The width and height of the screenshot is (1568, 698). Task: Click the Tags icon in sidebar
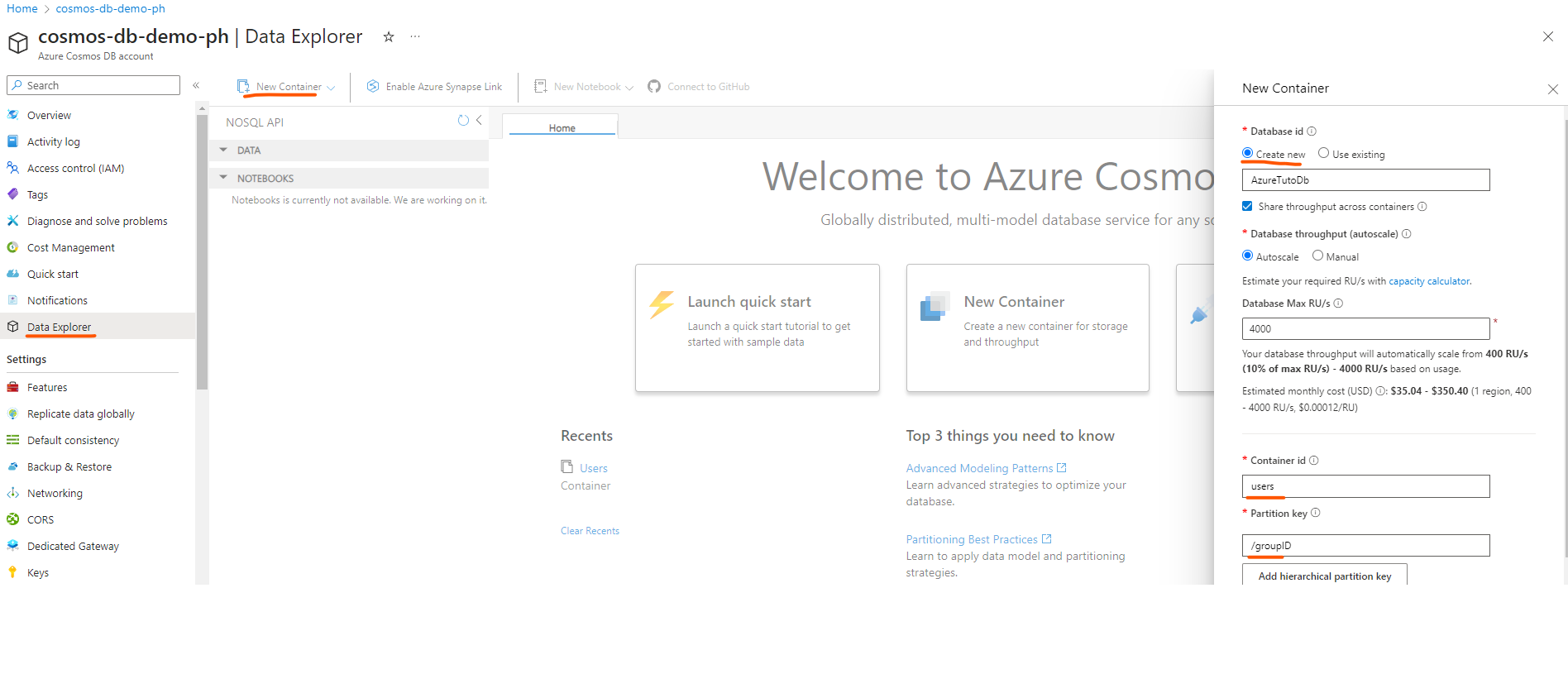pos(12,194)
